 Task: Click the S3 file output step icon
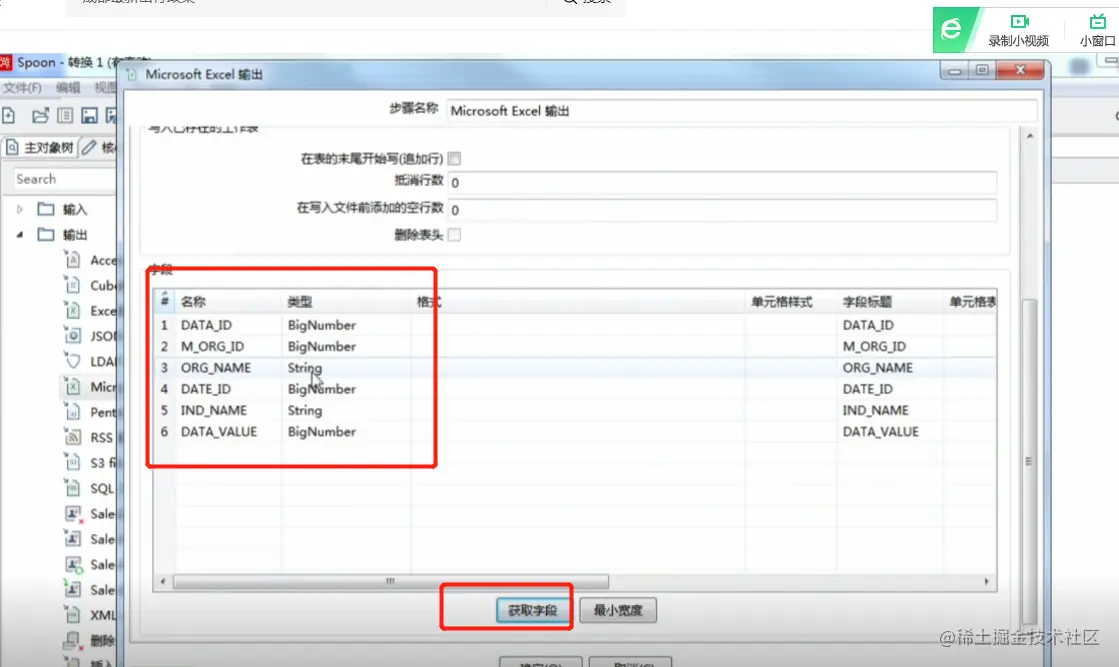tap(72, 462)
